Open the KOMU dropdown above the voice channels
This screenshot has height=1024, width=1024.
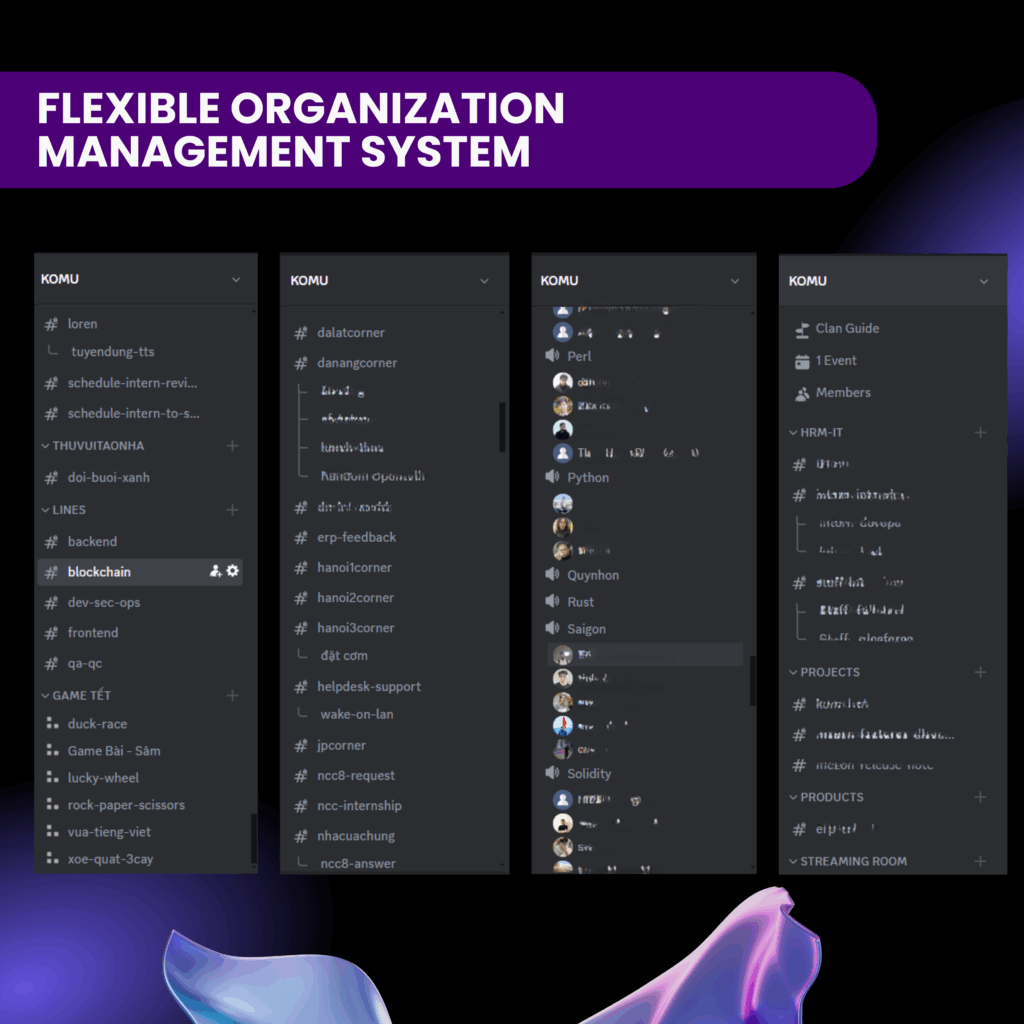pyautogui.click(x=735, y=281)
